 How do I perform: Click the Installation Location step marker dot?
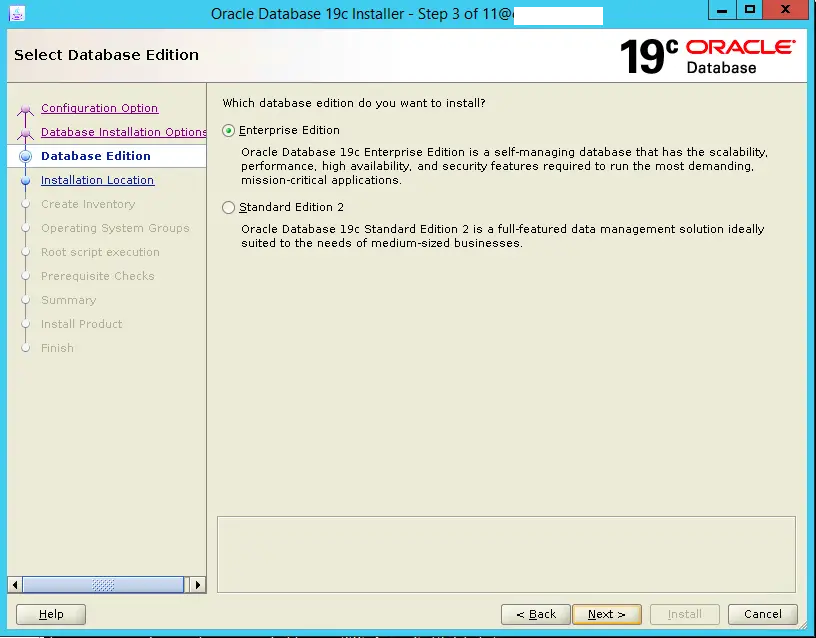tap(26, 181)
